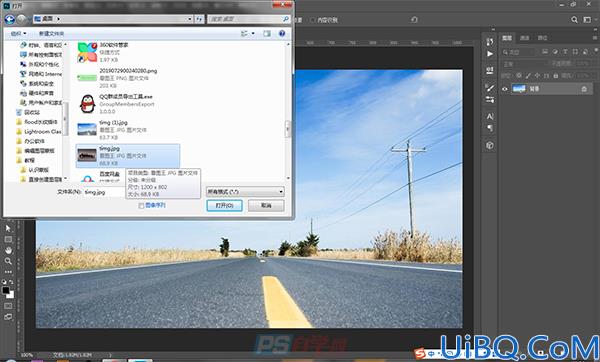The width and height of the screenshot is (600, 362).
Task: Enable the image sequence checkbox
Action: [x=141, y=205]
